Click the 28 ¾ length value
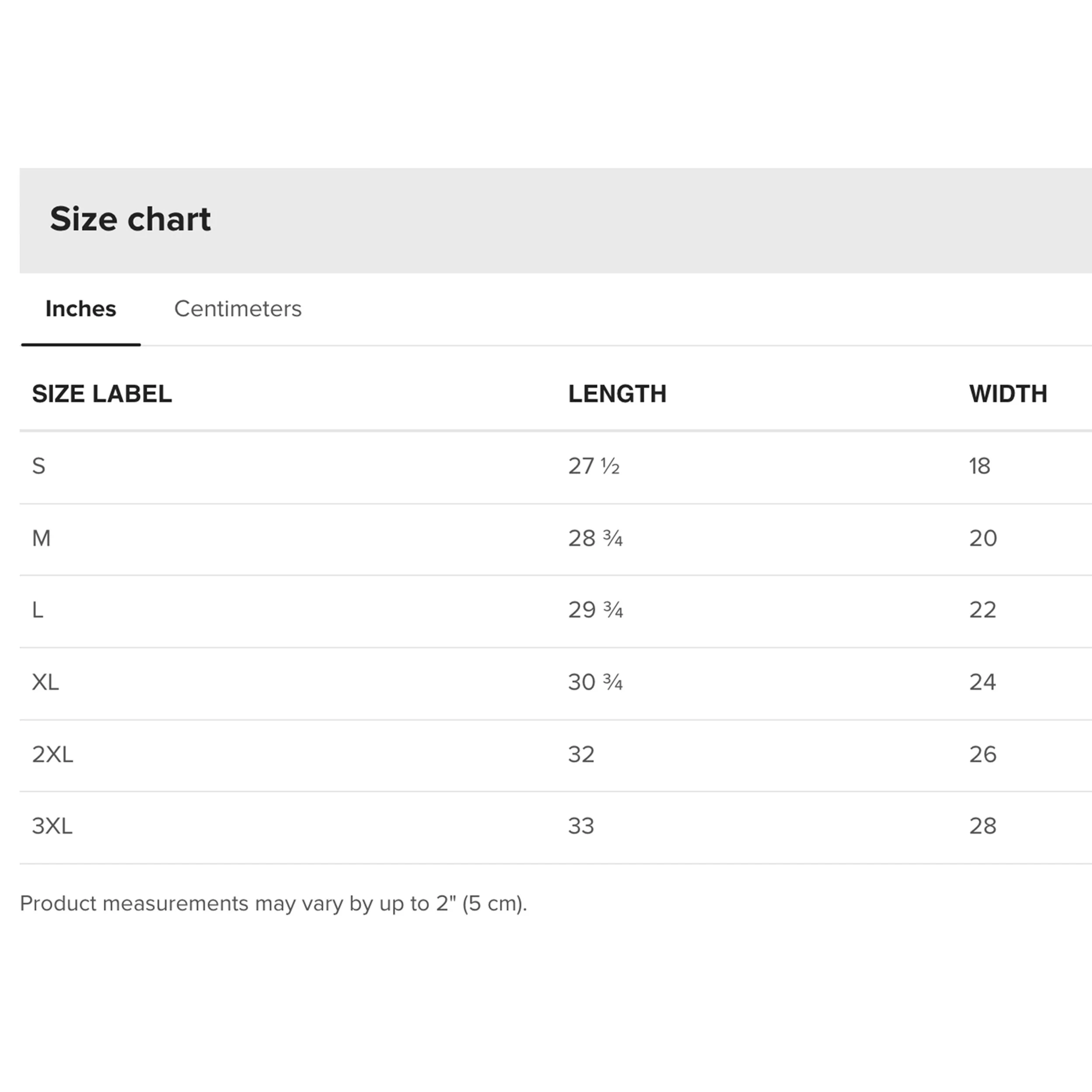Screen dimensions: 1092x1092 click(596, 538)
